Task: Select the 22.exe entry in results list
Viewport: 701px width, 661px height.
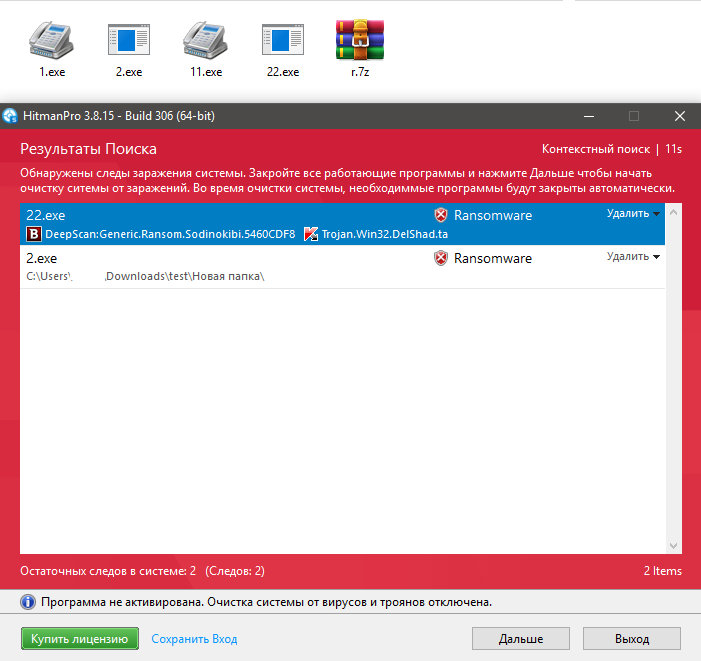Action: click(342, 224)
